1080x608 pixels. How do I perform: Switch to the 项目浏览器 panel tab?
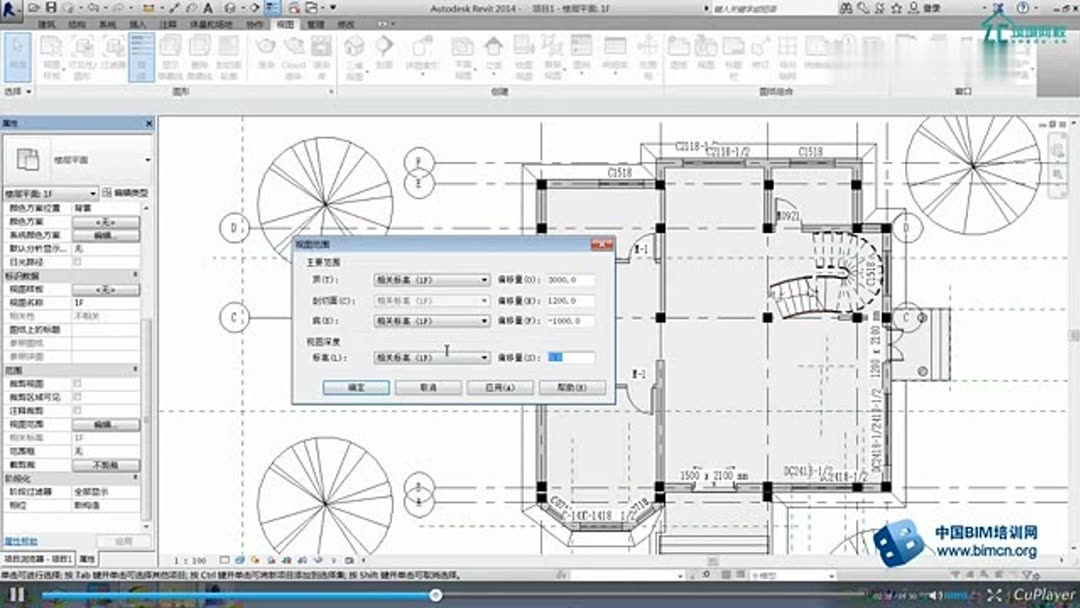pyautogui.click(x=38, y=559)
